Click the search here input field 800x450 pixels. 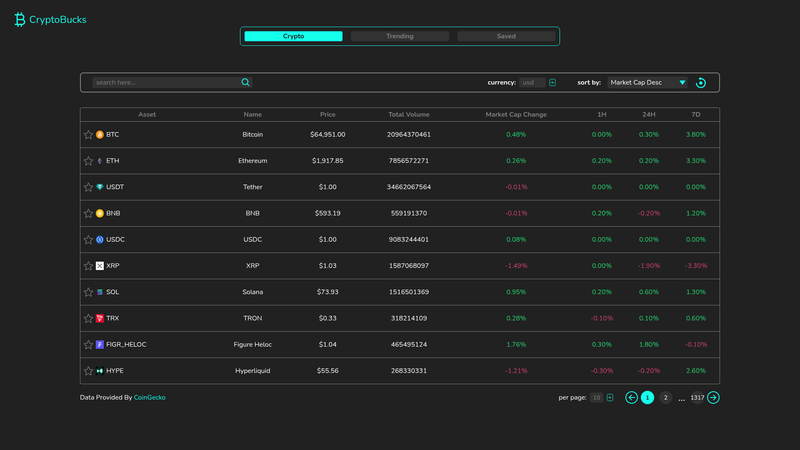coord(166,82)
